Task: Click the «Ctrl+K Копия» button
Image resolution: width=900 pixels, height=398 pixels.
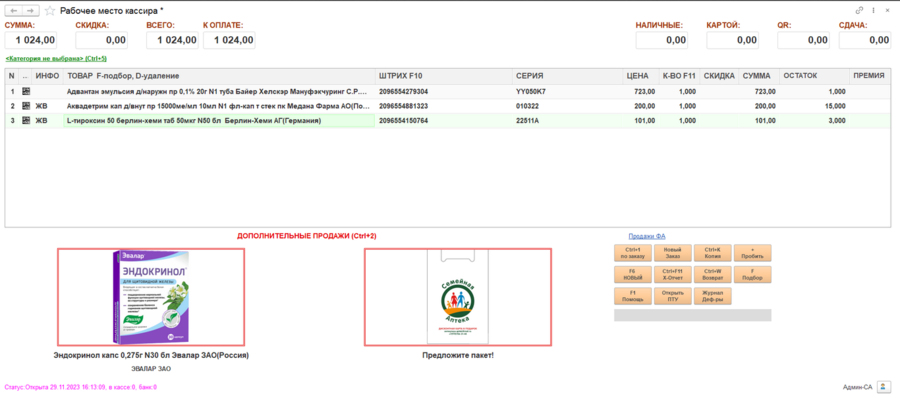Action: point(712,253)
